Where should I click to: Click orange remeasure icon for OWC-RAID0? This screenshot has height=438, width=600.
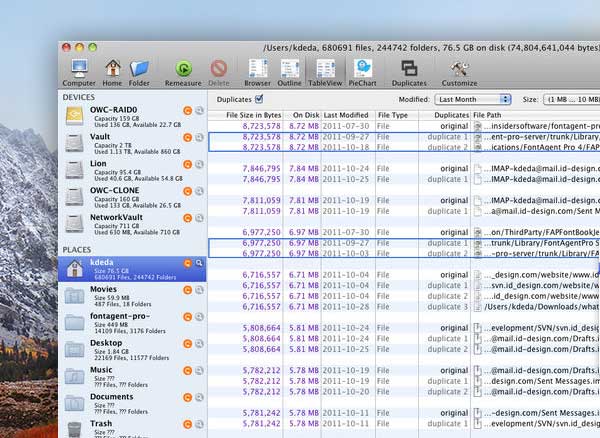pyautogui.click(x=188, y=111)
